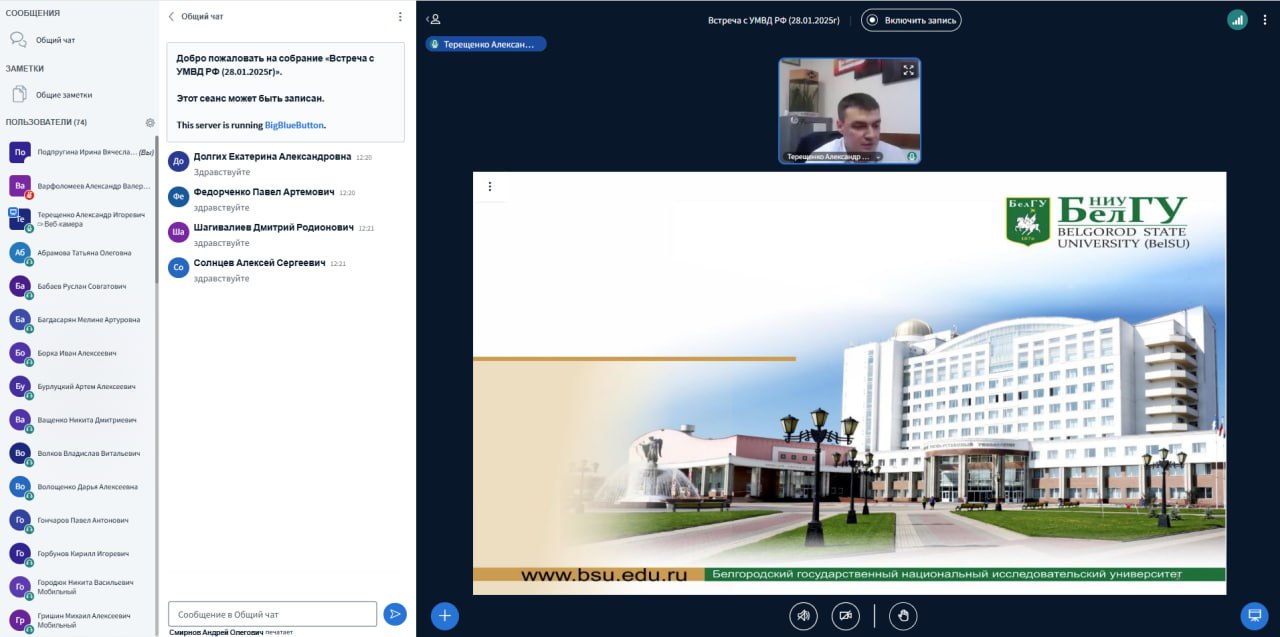Open webcam name dropdown for Терещенко
The width and height of the screenshot is (1280, 637).
834,157
